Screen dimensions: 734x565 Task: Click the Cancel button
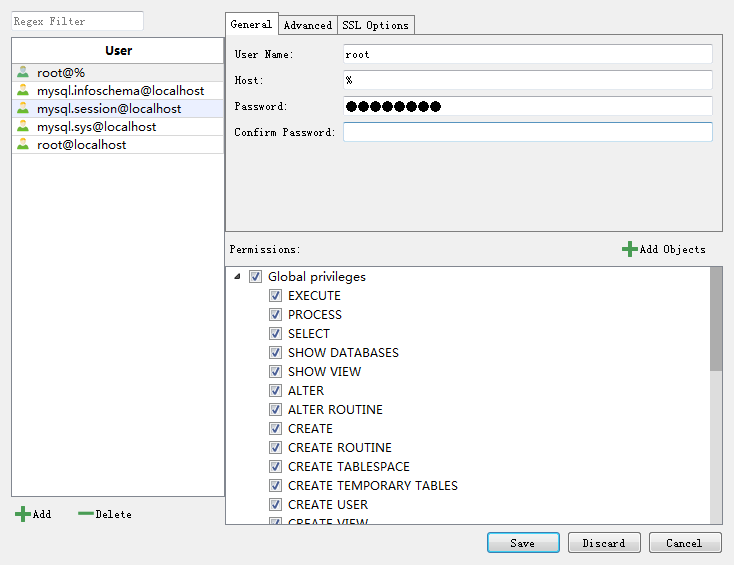pos(684,543)
